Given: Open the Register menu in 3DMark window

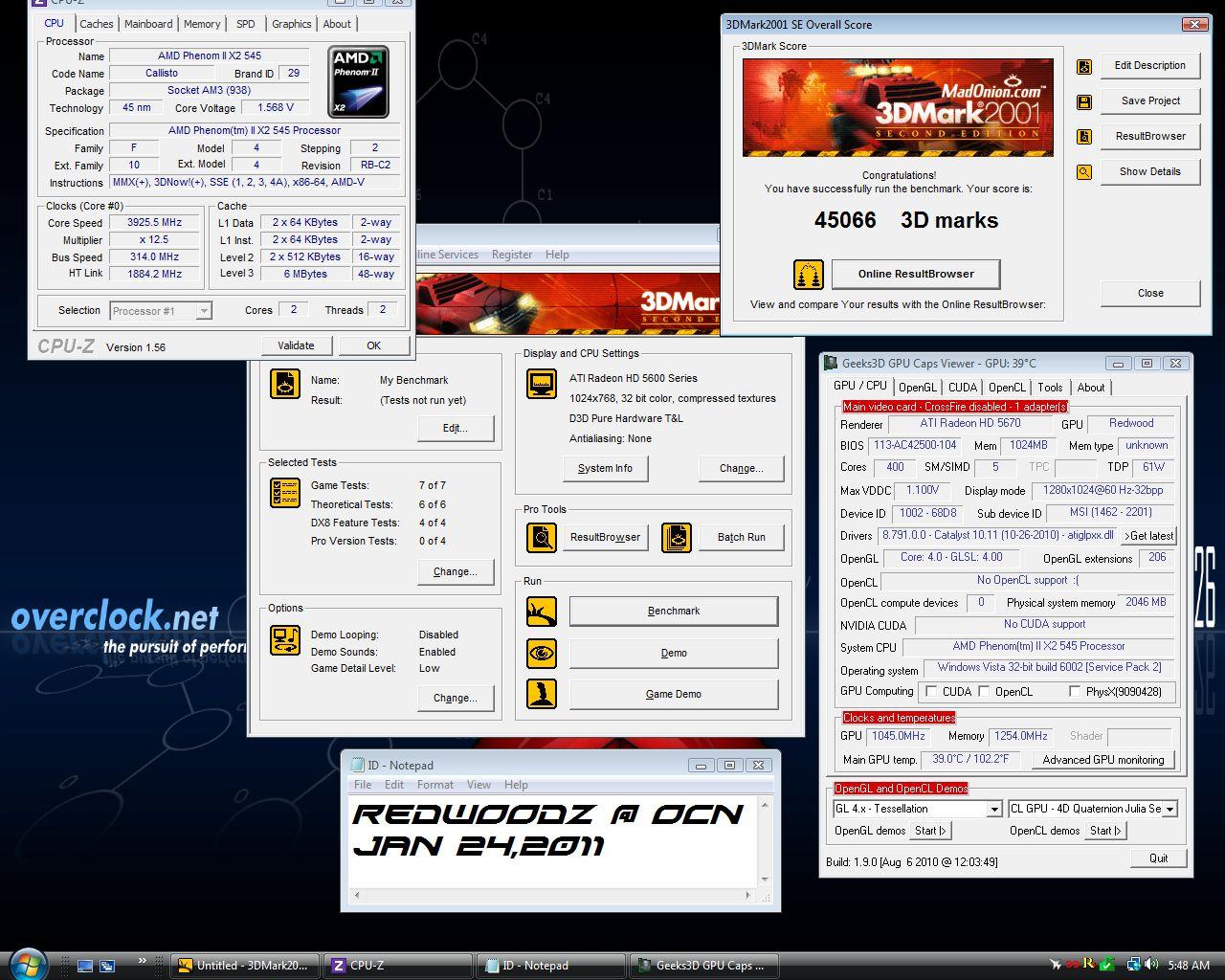Looking at the screenshot, I should [x=512, y=255].
